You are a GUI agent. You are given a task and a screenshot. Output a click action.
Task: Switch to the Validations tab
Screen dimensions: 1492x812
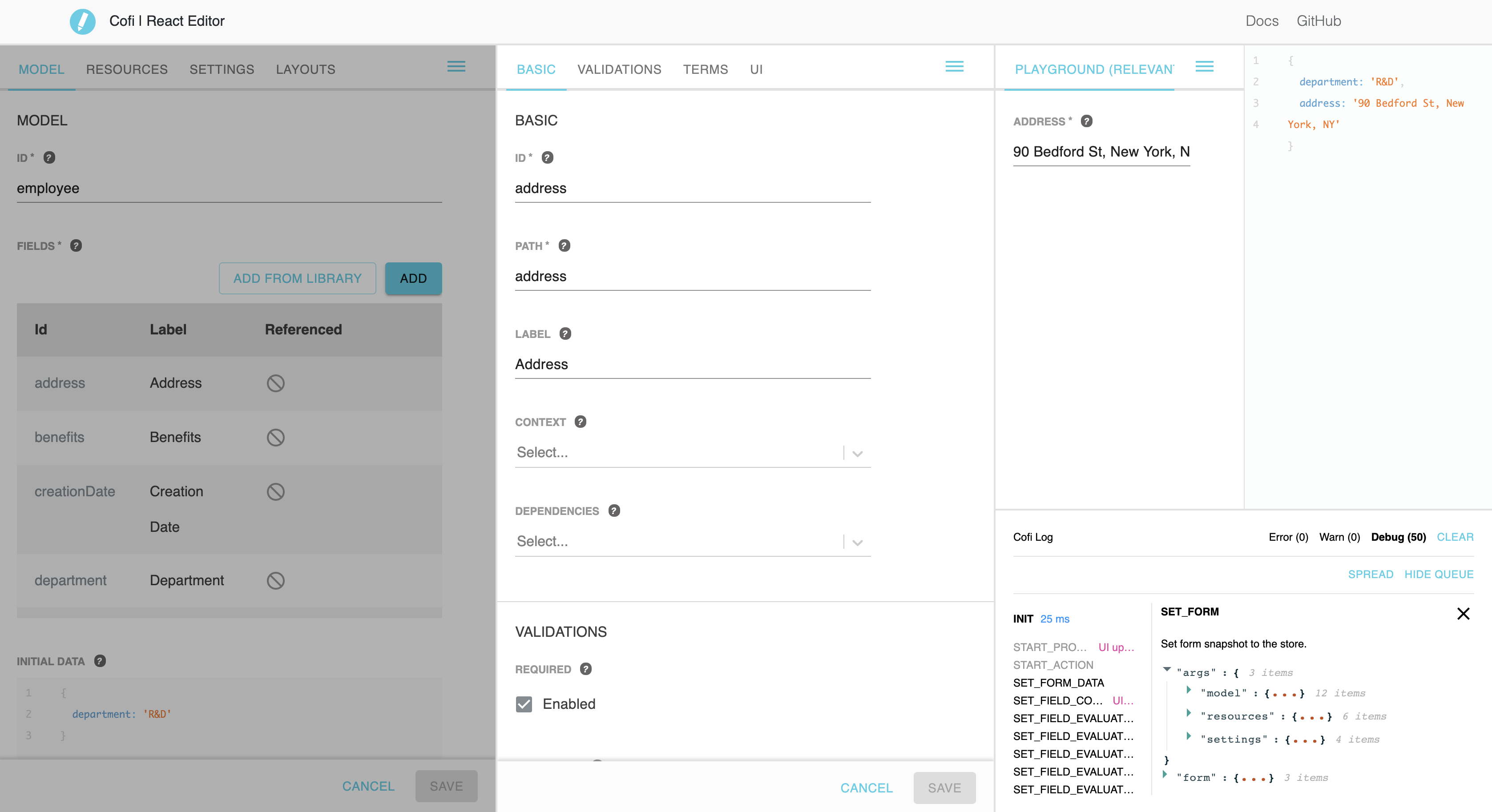click(619, 69)
